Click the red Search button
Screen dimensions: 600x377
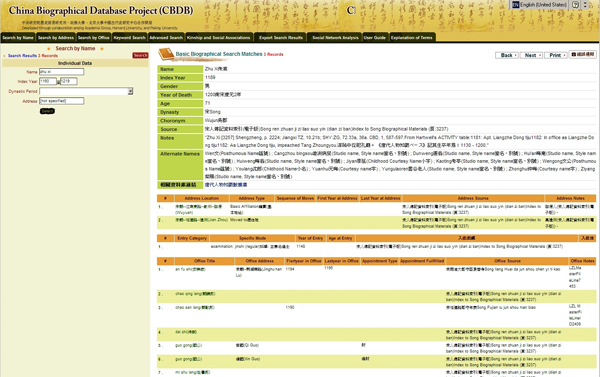tap(140, 55)
